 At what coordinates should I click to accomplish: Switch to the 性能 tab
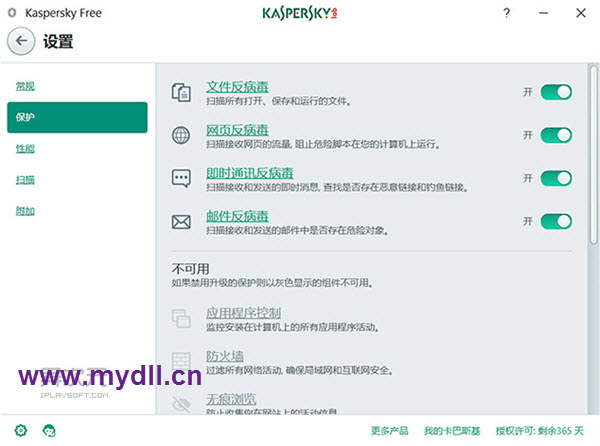[x=25, y=149]
